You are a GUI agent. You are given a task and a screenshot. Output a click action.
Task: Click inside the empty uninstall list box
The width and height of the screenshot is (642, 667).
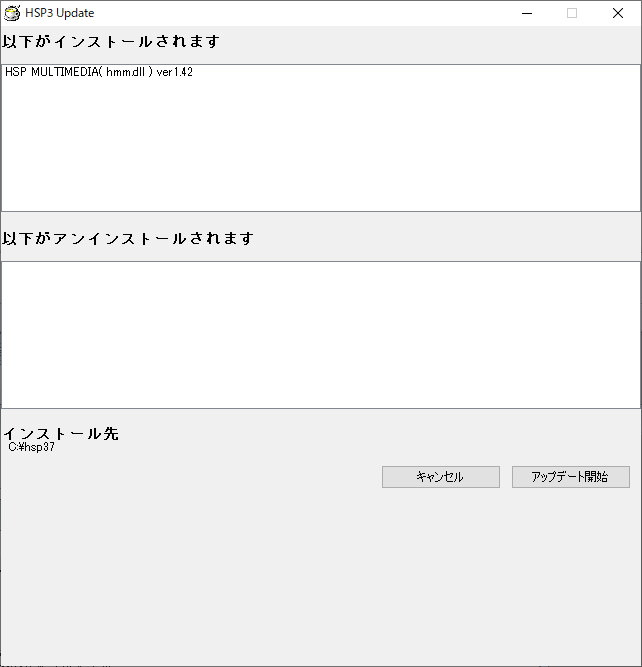point(321,335)
